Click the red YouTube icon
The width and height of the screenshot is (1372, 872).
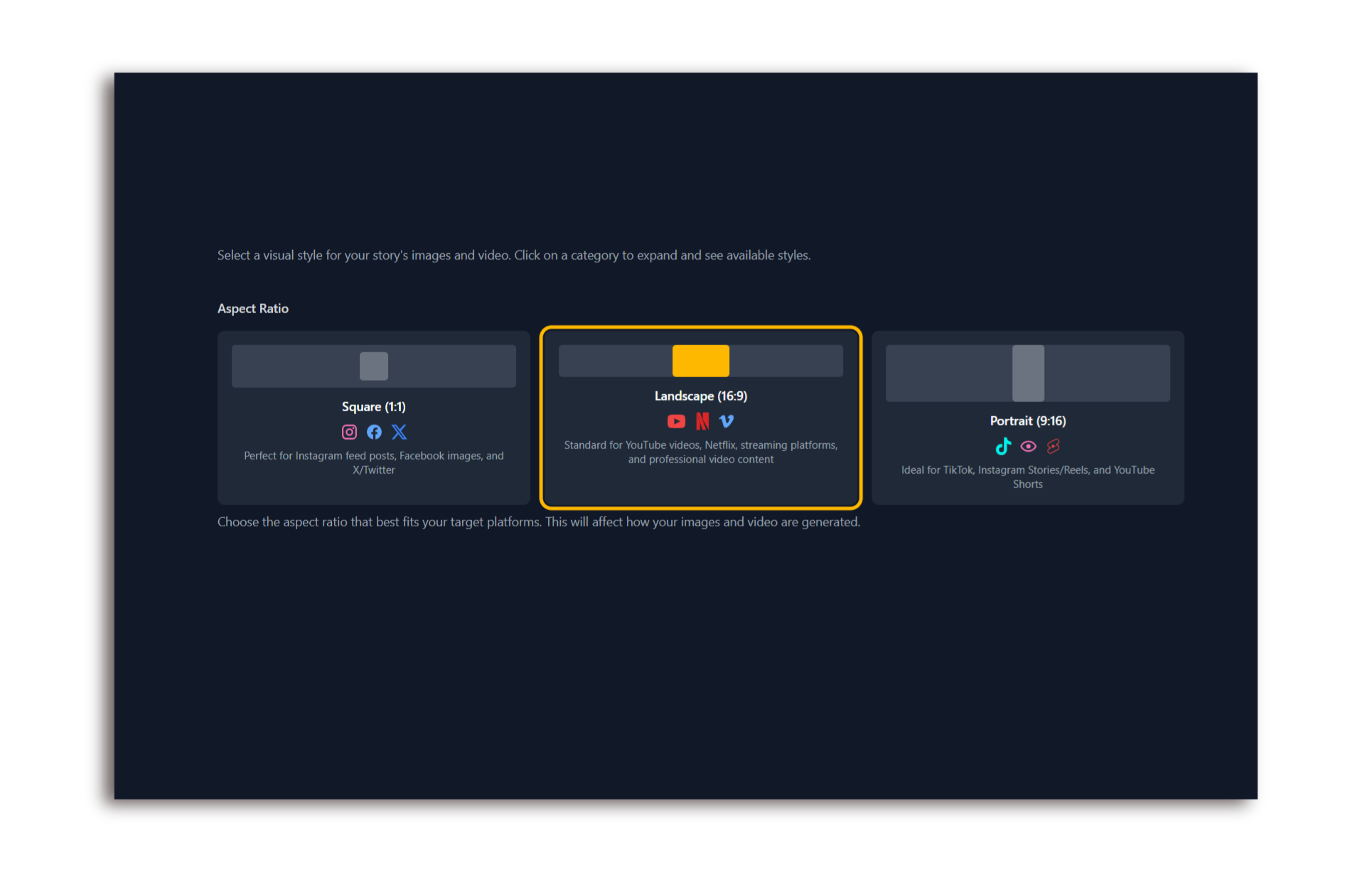[676, 421]
